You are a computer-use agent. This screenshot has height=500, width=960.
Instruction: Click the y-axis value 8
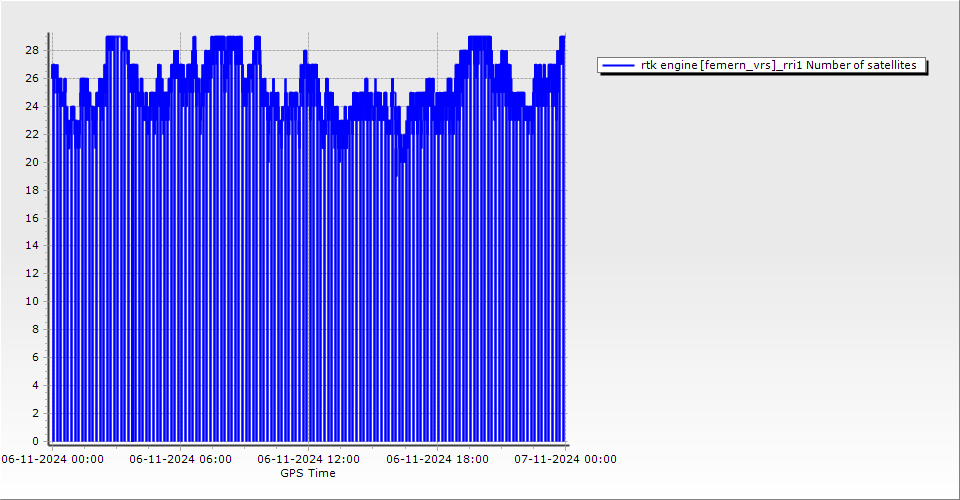tap(36, 329)
